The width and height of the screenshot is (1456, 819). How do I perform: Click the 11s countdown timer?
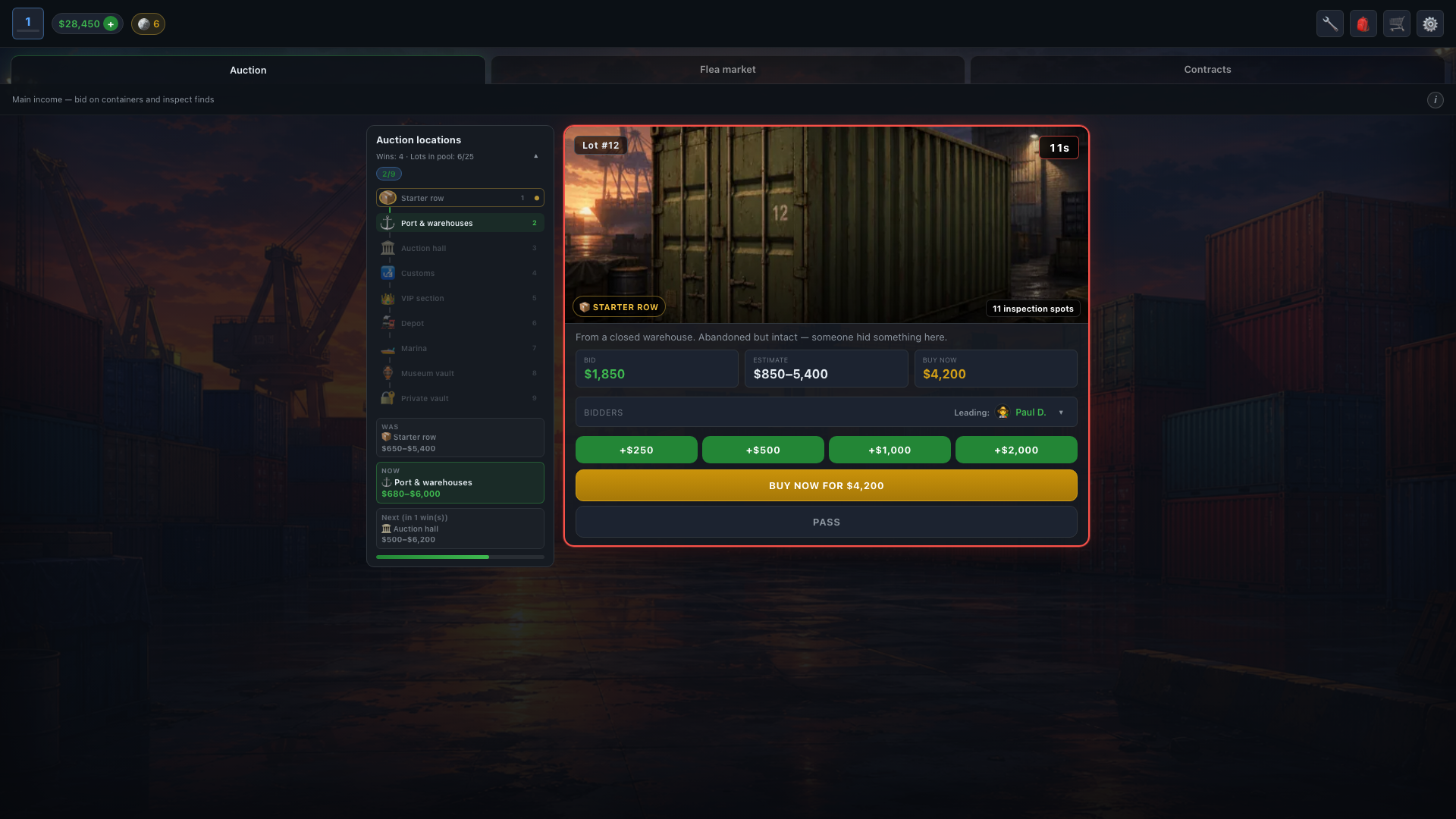[x=1059, y=148]
